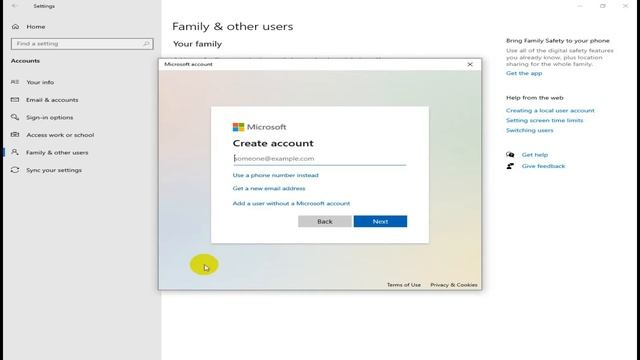The height and width of the screenshot is (360, 640).
Task: Click Get the app link
Action: pyautogui.click(x=524, y=73)
